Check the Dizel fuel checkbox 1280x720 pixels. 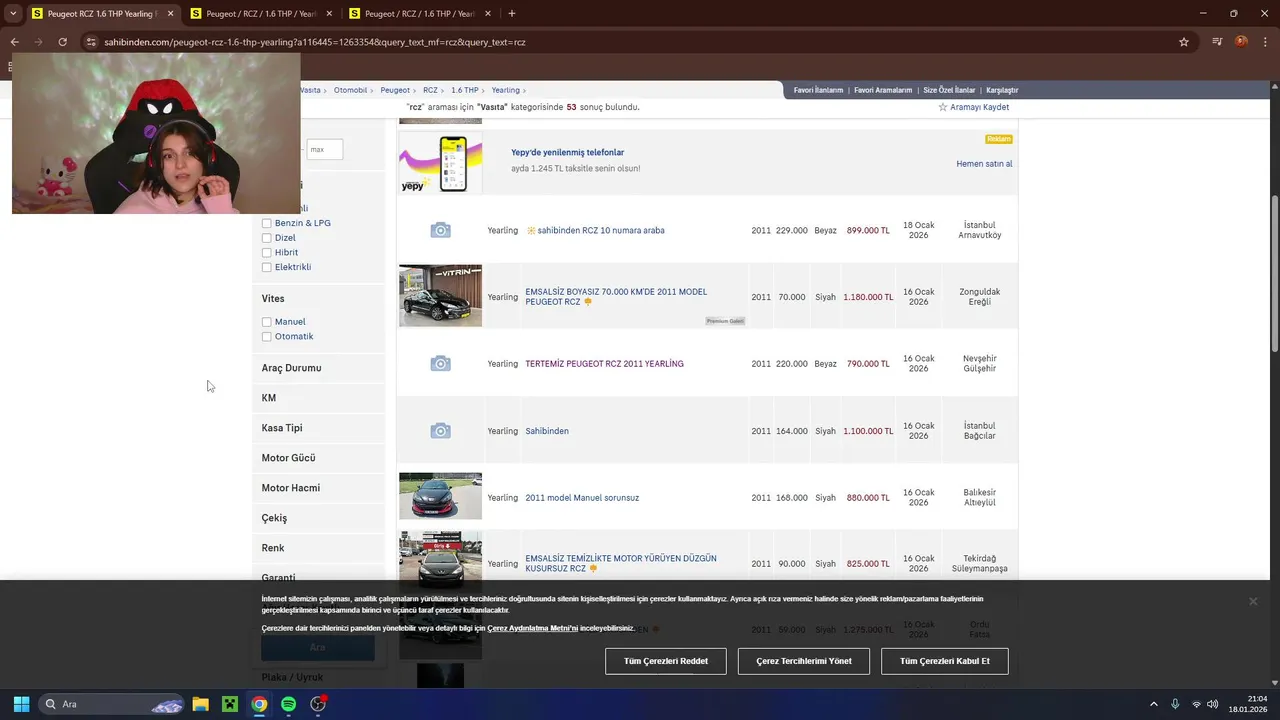click(266, 238)
